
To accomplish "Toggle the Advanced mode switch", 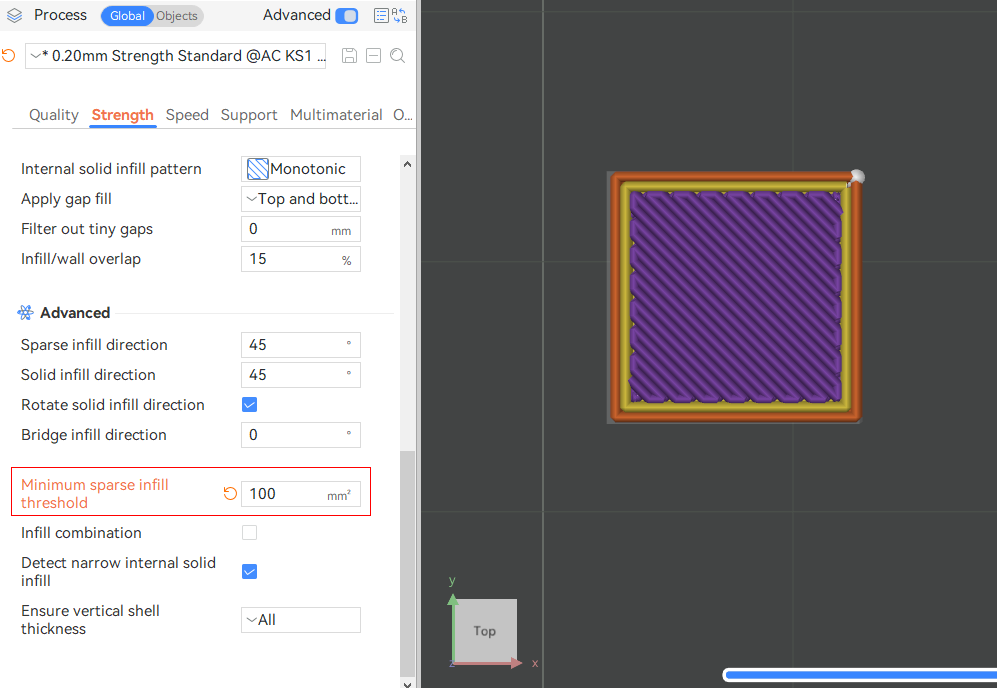I will (x=347, y=16).
